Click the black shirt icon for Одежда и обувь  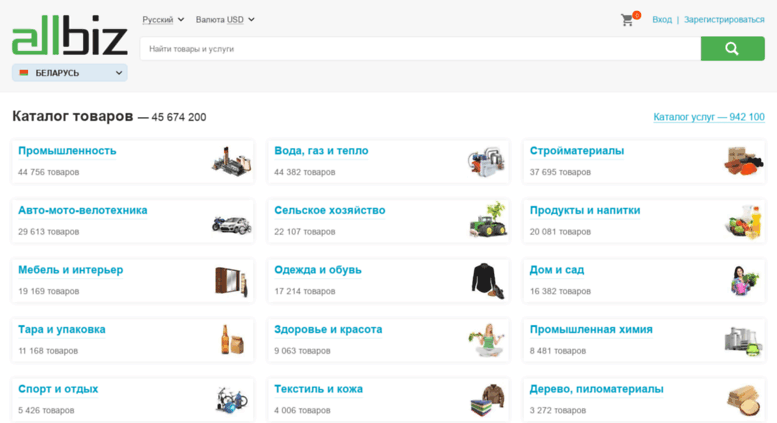point(488,281)
